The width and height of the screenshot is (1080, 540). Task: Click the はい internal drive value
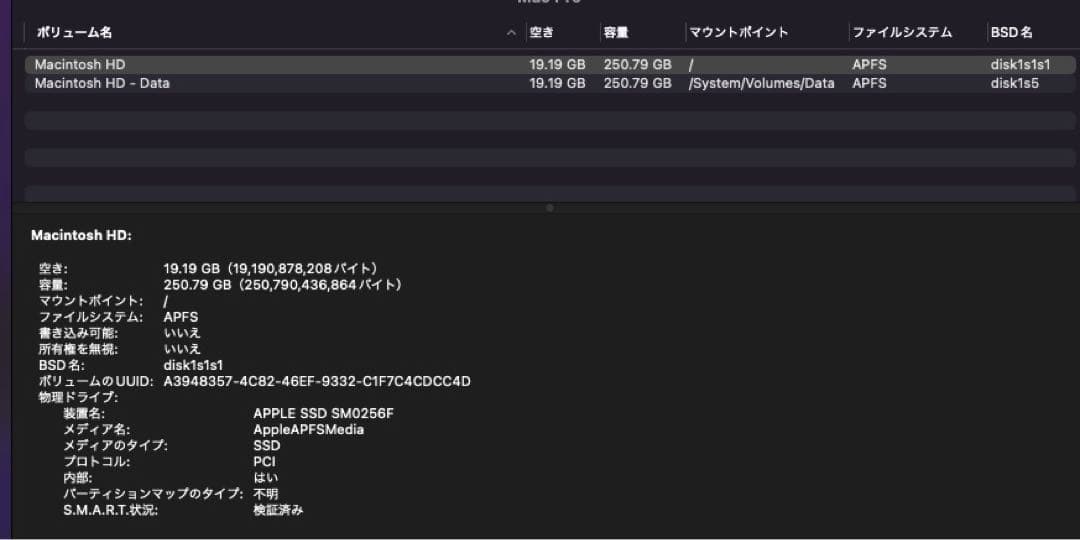coord(266,478)
